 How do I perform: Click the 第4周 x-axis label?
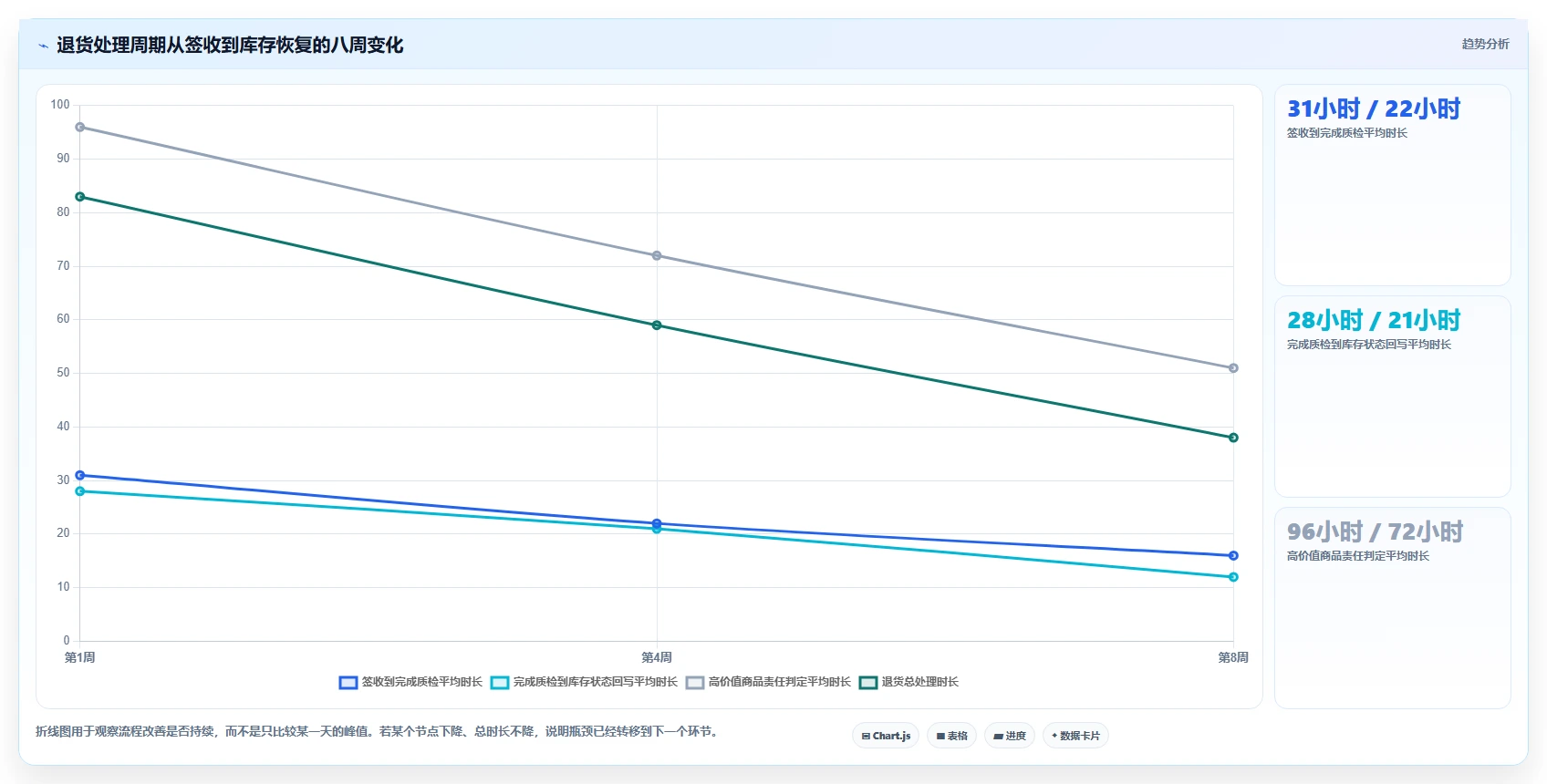point(657,657)
